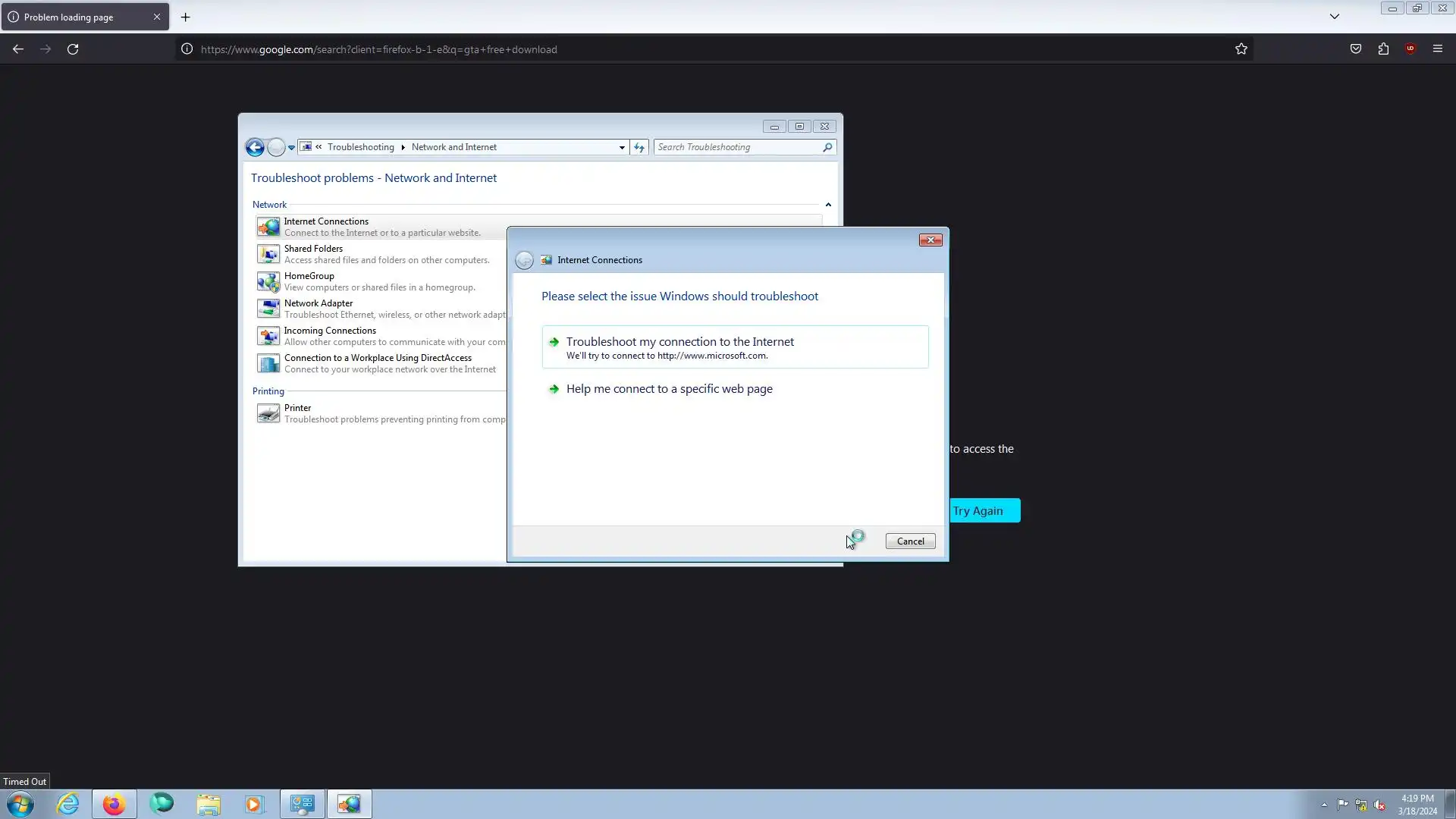
Task: Click the Windows Start orb
Action: tap(20, 804)
